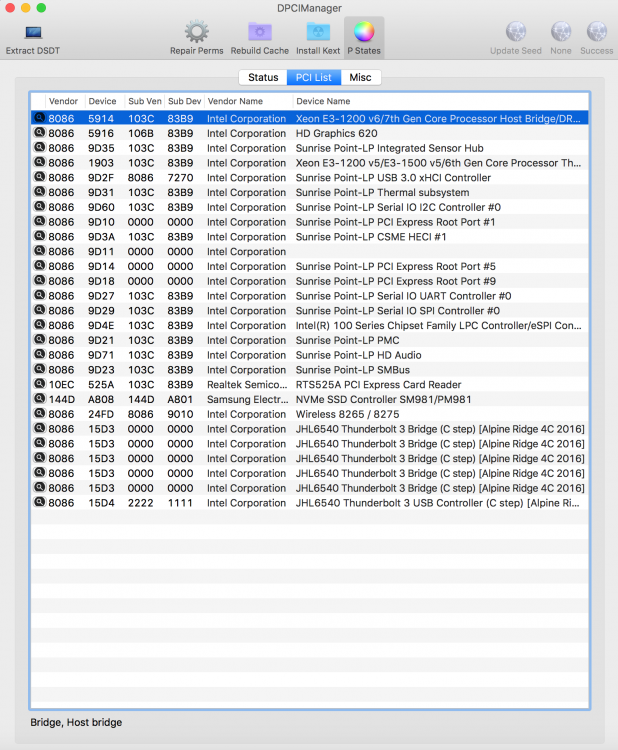Click magnifier icon for Wireless 8265 / 8275
The image size is (618, 750).
(x=39, y=414)
